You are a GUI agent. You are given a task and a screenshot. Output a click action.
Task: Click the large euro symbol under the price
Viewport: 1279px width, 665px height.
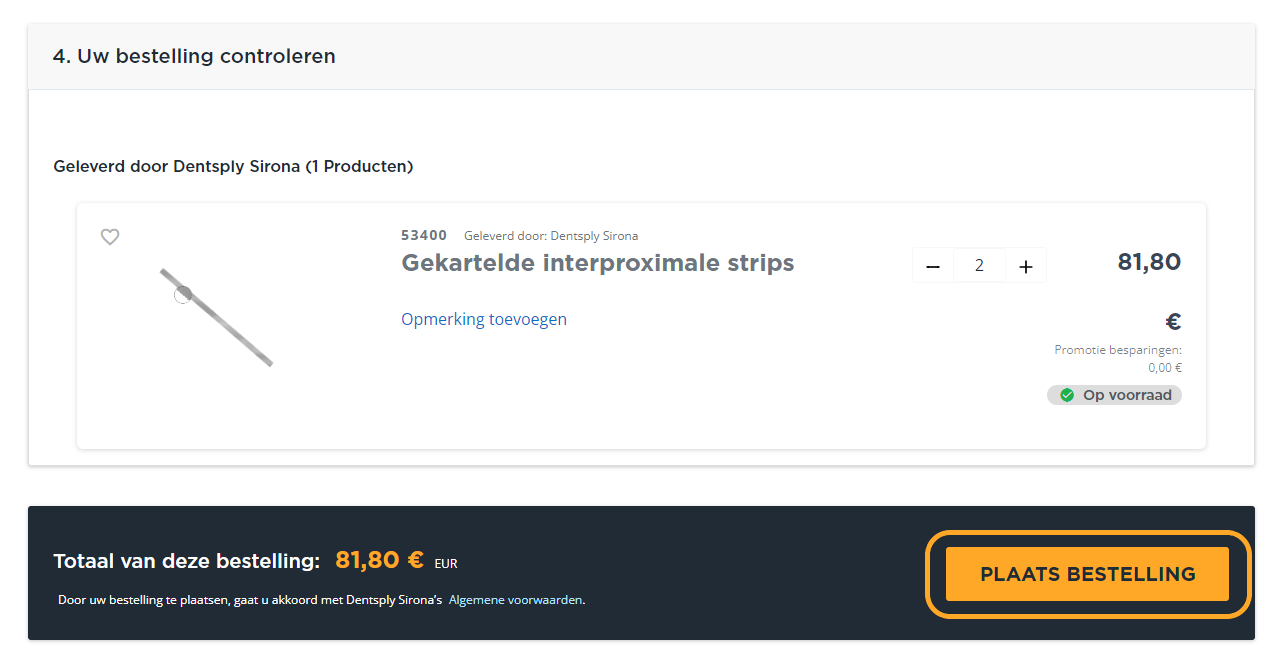(x=1173, y=322)
